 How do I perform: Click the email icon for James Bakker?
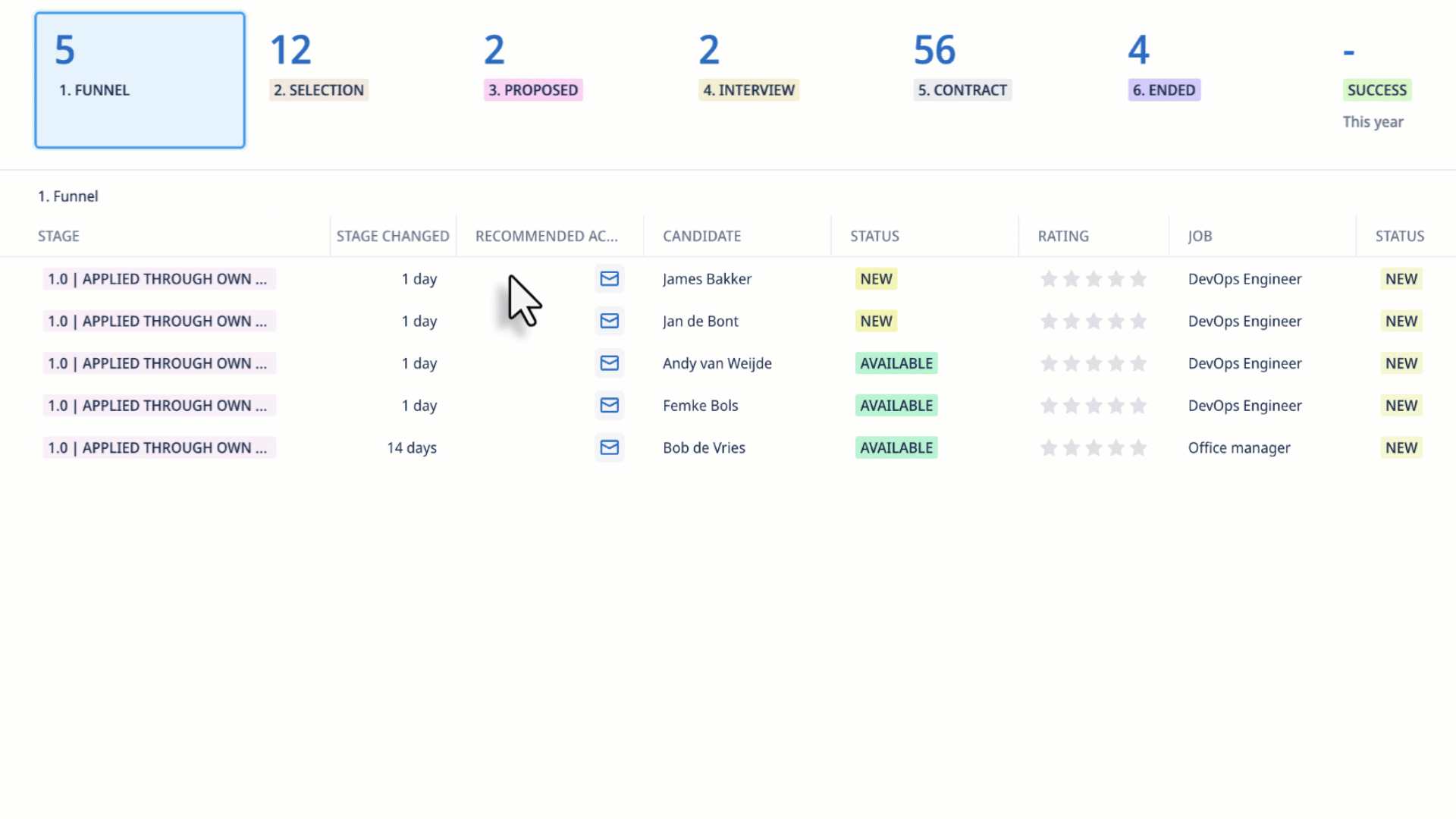click(x=609, y=279)
